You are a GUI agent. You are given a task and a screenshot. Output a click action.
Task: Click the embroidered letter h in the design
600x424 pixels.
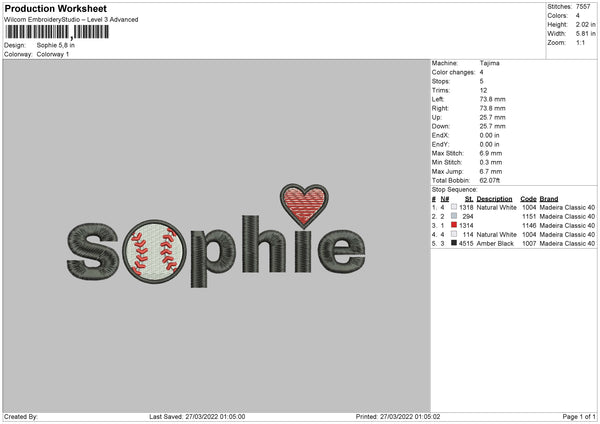coord(264,244)
